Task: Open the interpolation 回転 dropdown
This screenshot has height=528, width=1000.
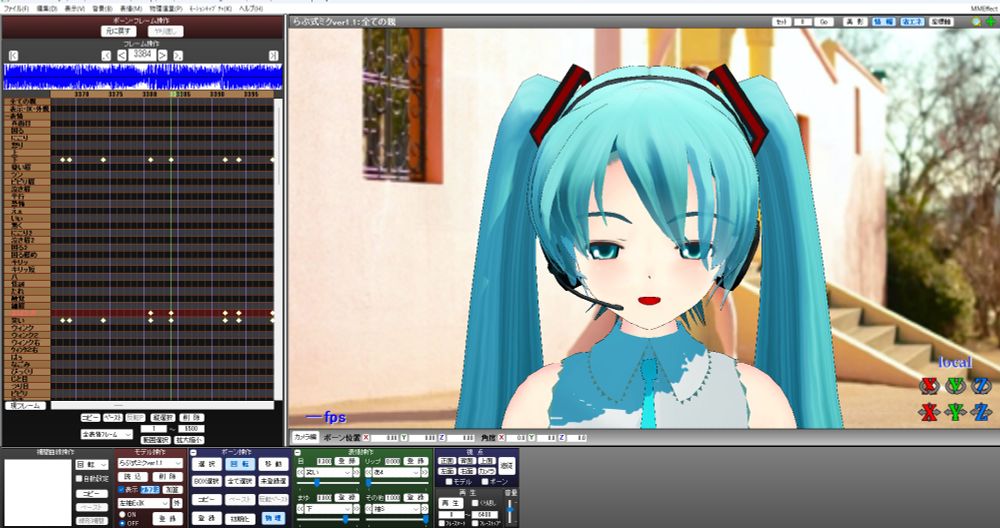Action: (x=92, y=465)
